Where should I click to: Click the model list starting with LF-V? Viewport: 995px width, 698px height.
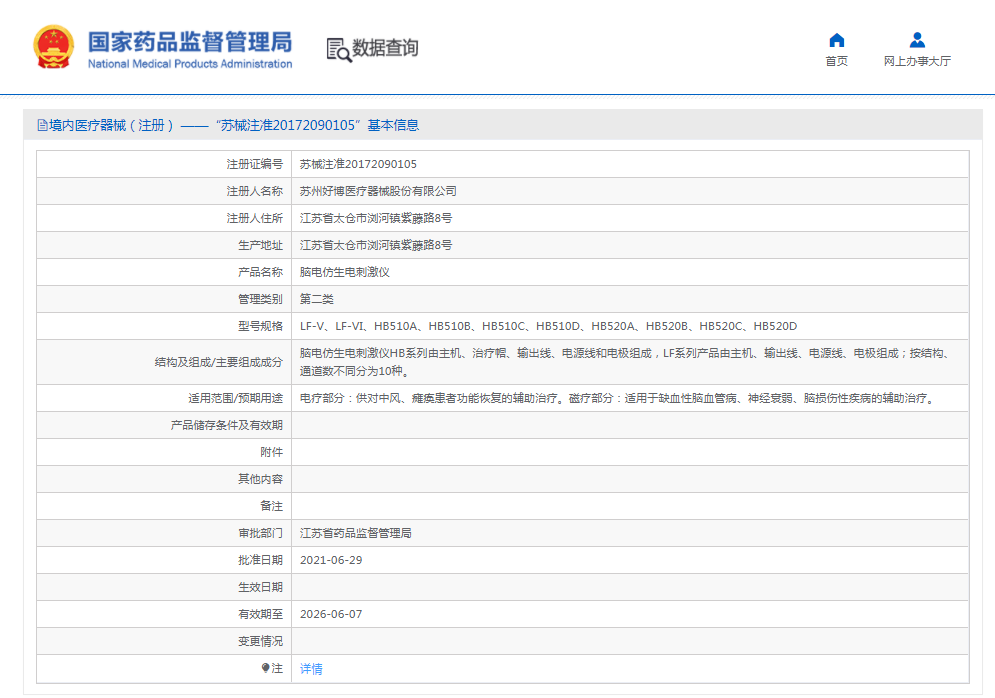[x=548, y=326]
